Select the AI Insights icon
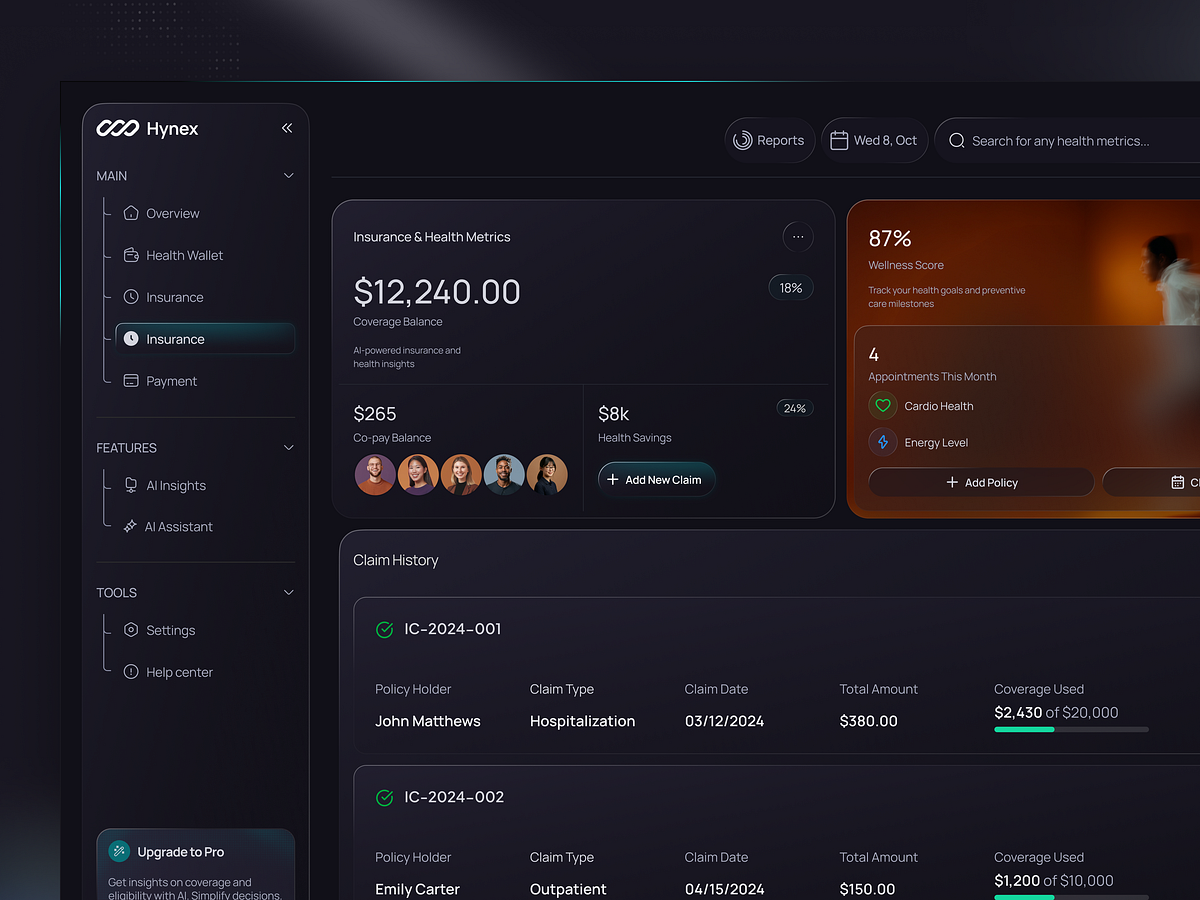 [131, 485]
